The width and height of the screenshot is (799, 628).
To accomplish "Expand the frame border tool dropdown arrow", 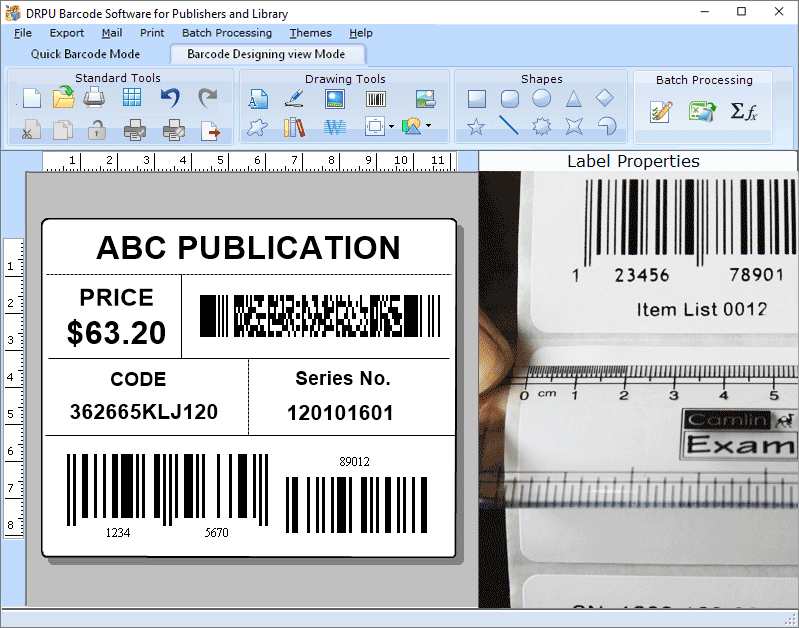I will (391, 126).
